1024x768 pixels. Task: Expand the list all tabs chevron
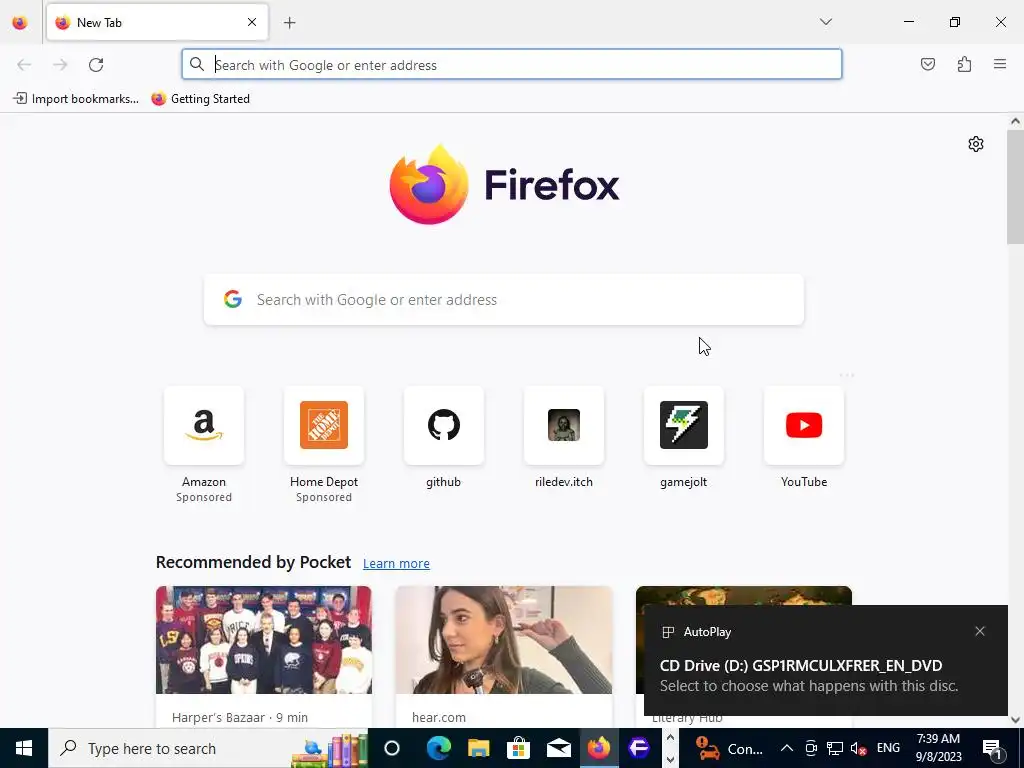[x=826, y=22]
